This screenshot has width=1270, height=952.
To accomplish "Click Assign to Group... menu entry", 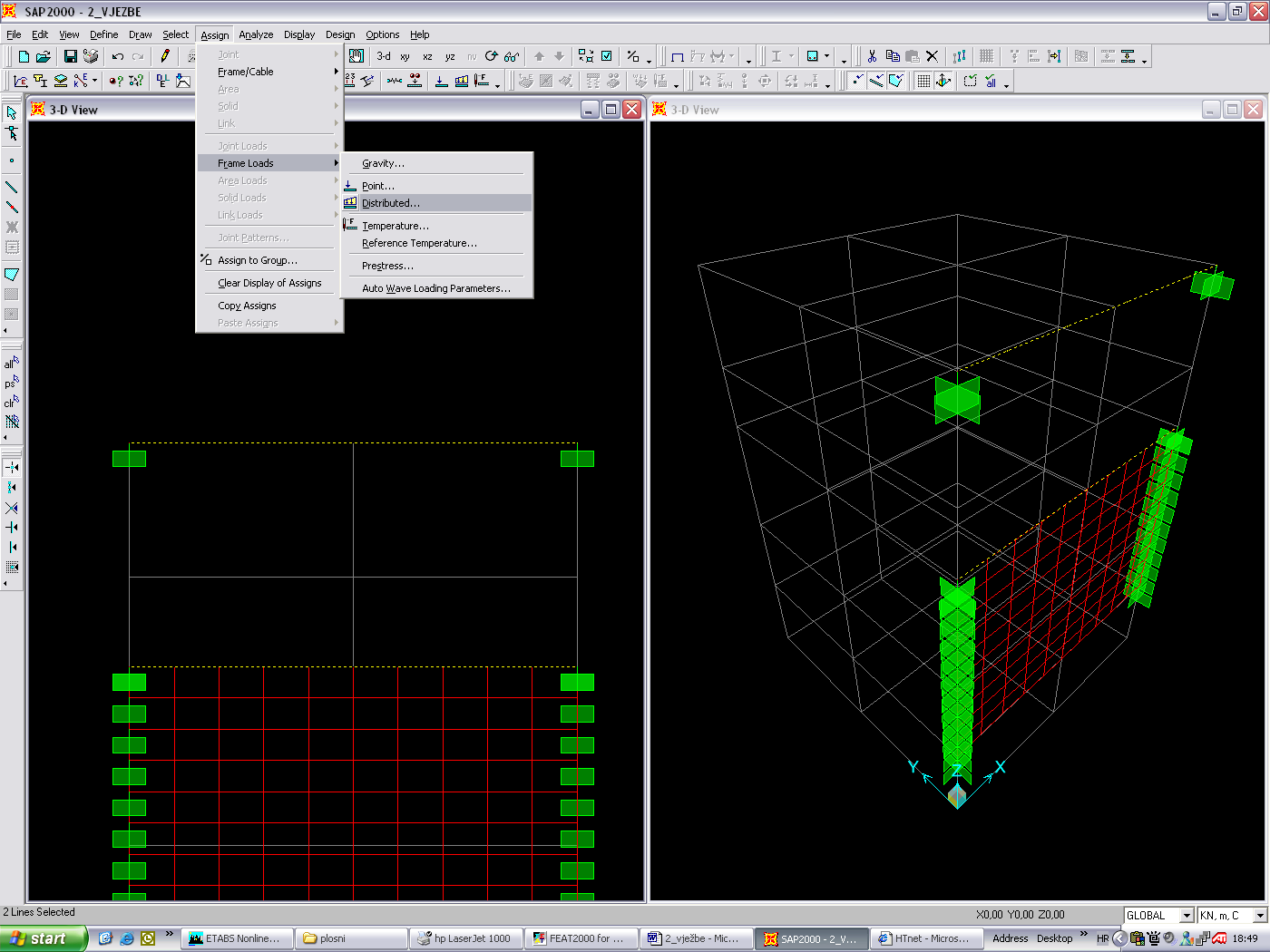I will tap(269, 260).
